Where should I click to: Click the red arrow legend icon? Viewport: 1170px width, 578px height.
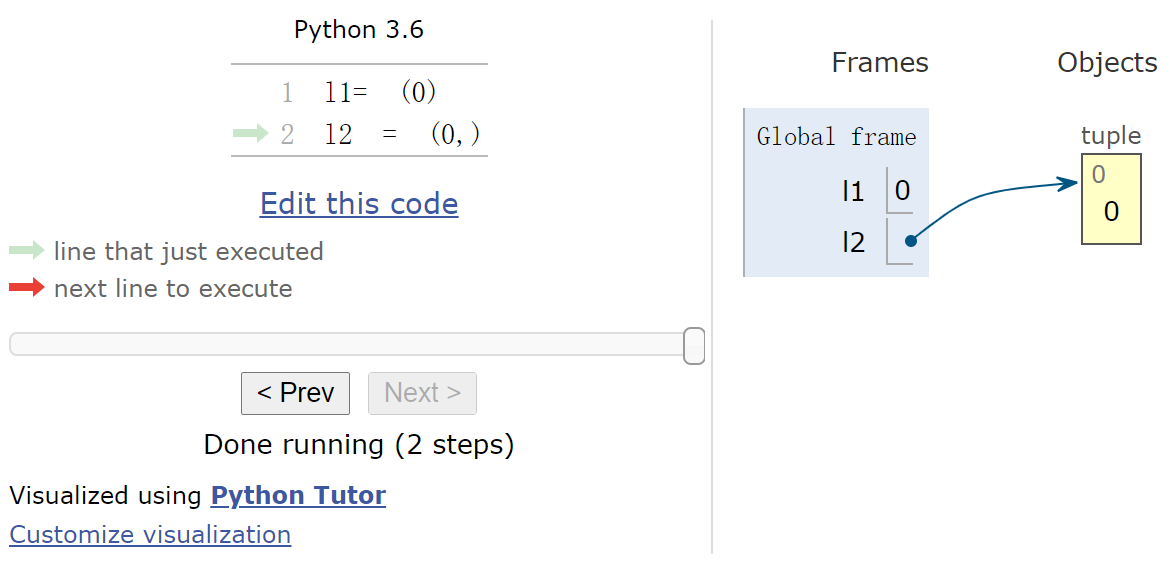click(27, 288)
